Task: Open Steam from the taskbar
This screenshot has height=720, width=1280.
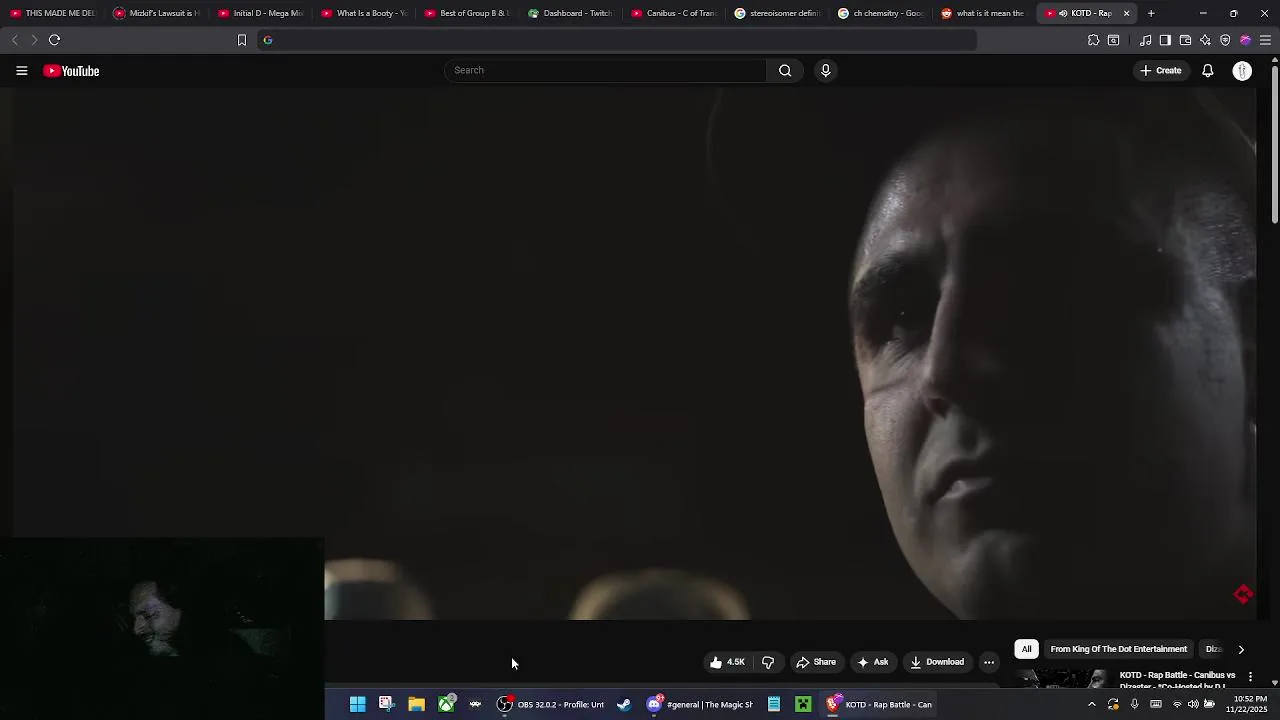Action: tap(624, 704)
